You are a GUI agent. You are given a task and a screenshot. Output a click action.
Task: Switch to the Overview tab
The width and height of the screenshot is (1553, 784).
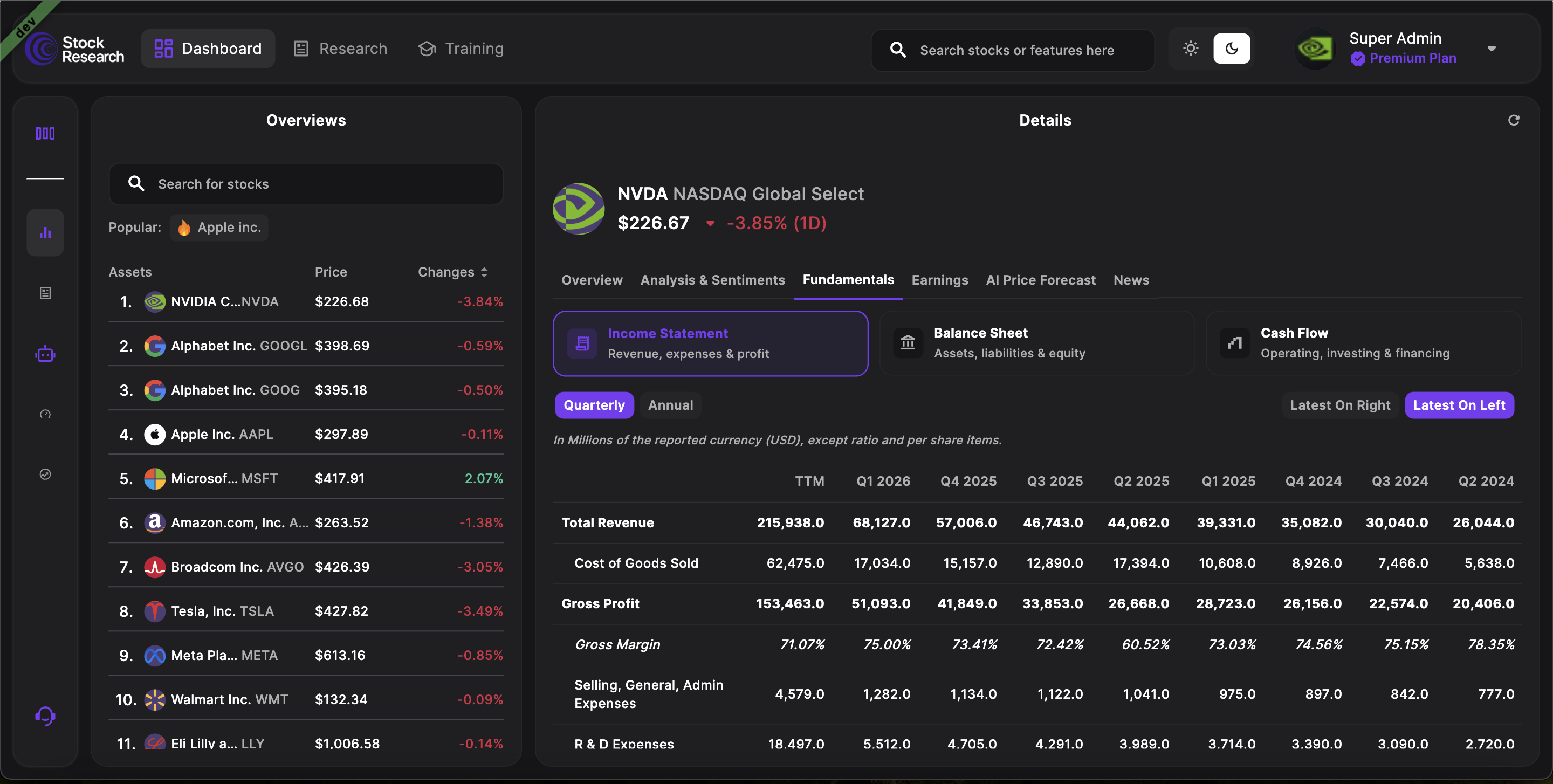(592, 280)
